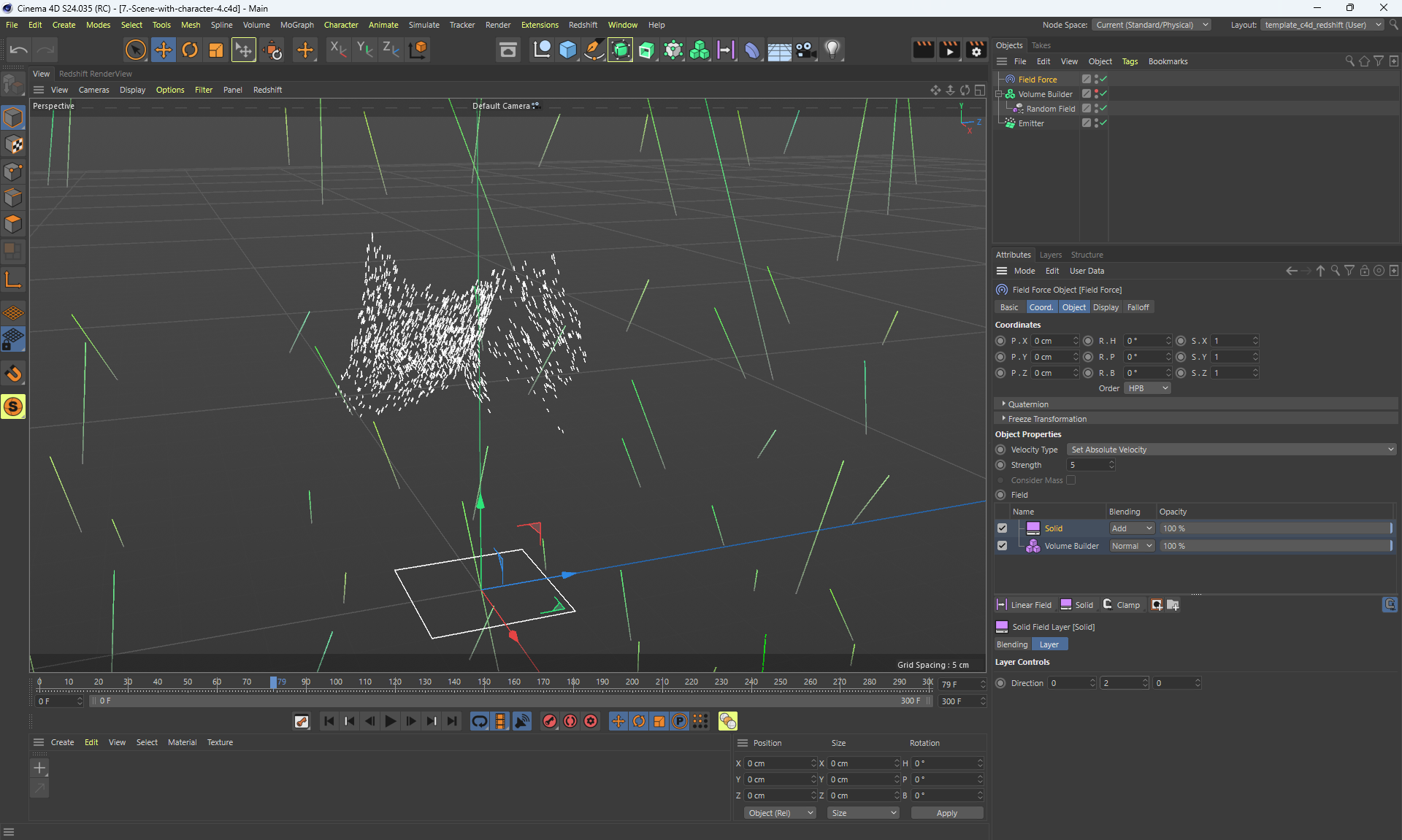
Task: Click the Cube primitive icon
Action: pyautogui.click(x=567, y=50)
